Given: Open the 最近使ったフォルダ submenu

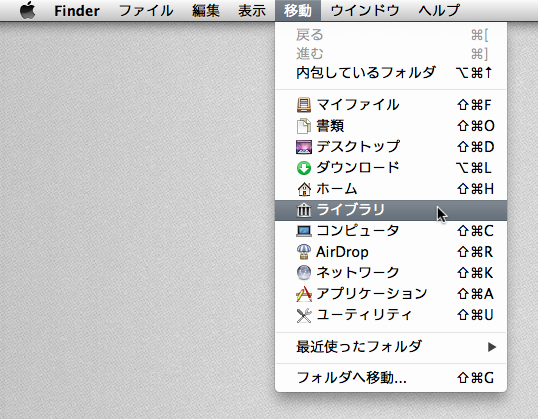Looking at the screenshot, I should click(x=391, y=347).
